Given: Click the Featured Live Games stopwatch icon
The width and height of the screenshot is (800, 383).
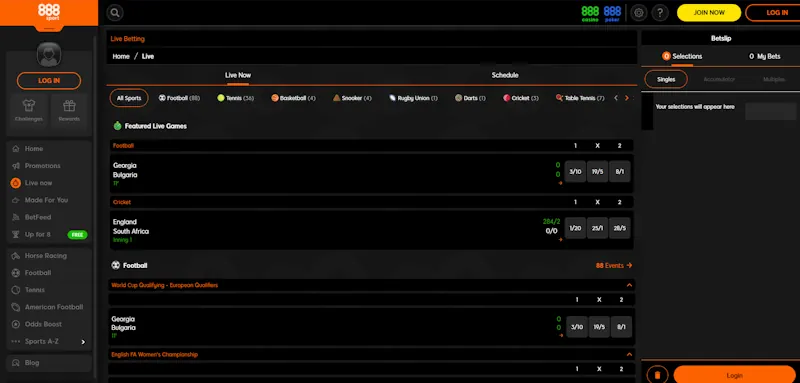Looking at the screenshot, I should click(x=117, y=125).
